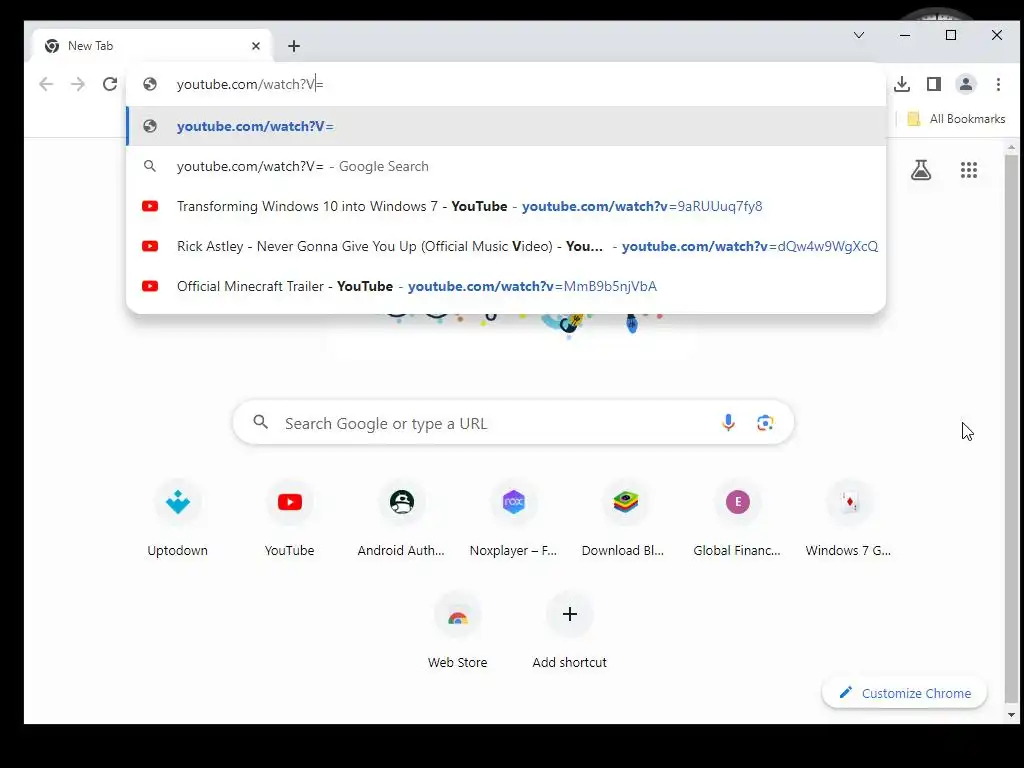
Task: Select the Rick Astley Never Gonna Give You Up suggestion
Action: tap(506, 246)
